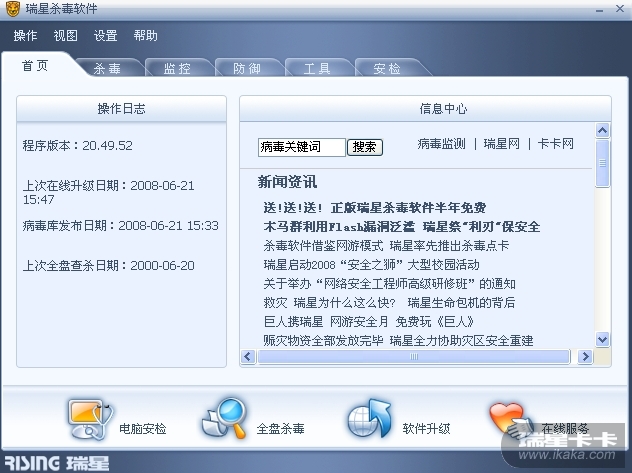This screenshot has width=632, height=473.
Task: Open the 瑞星网 link
Action: [501, 144]
